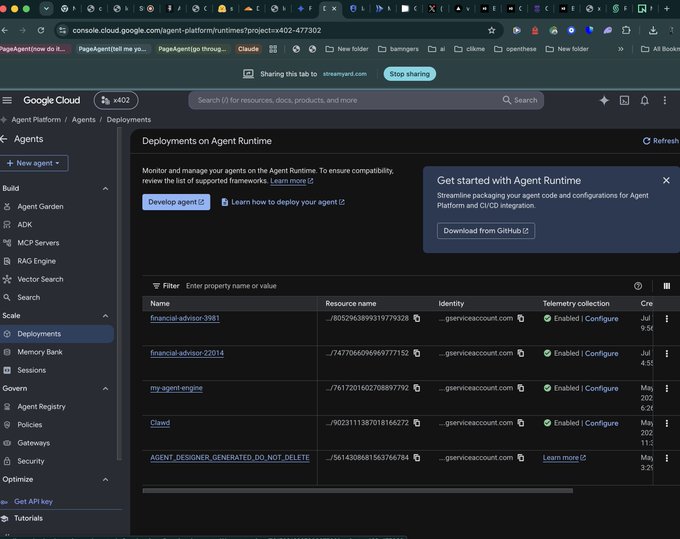Open the table help question icon
680x539 pixels.
click(638, 286)
